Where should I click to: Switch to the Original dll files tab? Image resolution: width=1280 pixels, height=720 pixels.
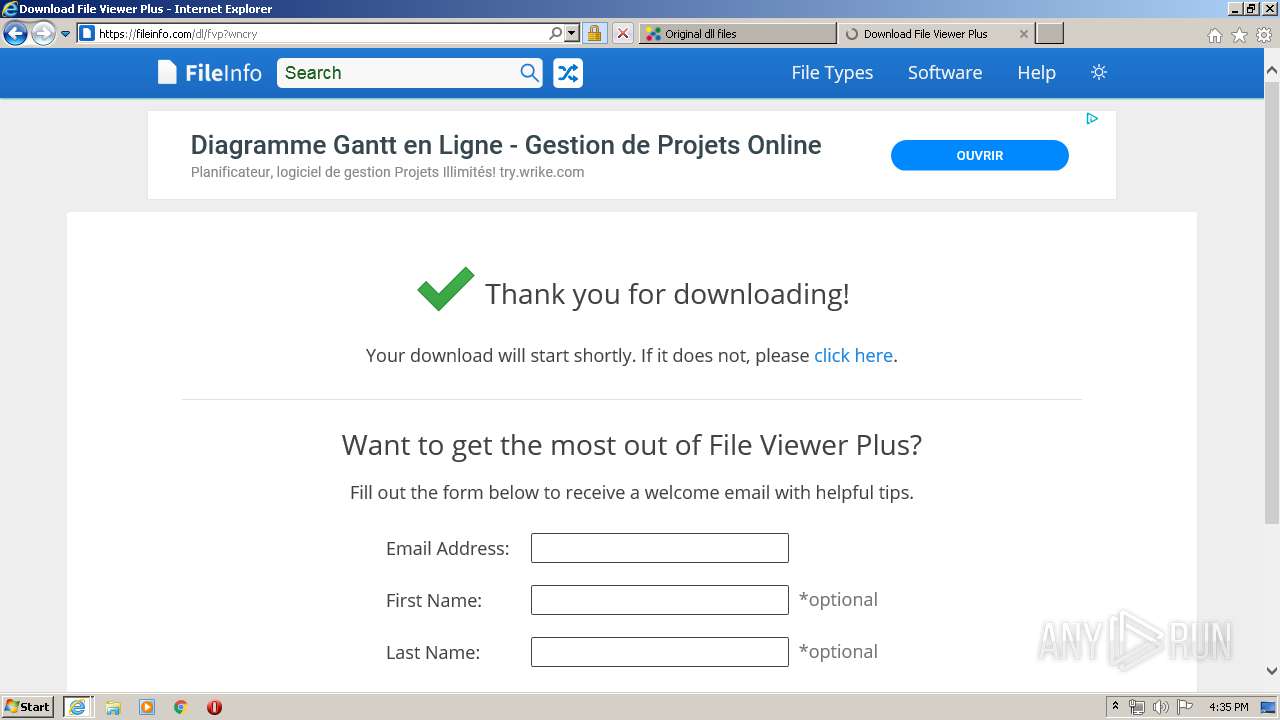coord(737,33)
